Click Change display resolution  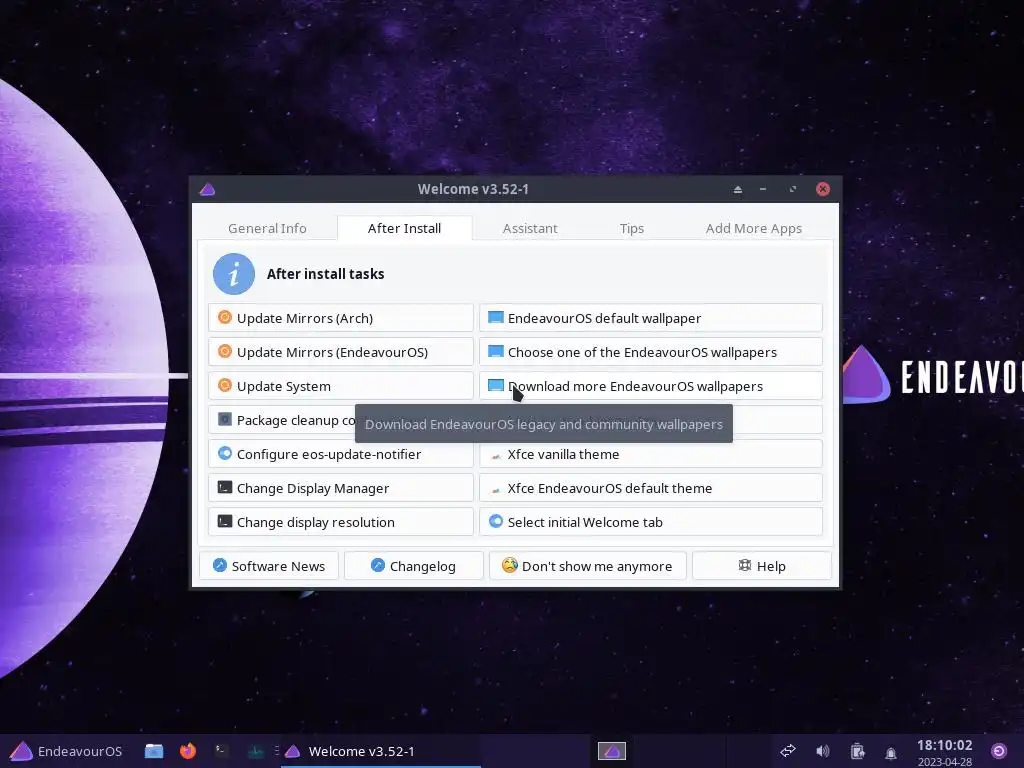point(341,522)
